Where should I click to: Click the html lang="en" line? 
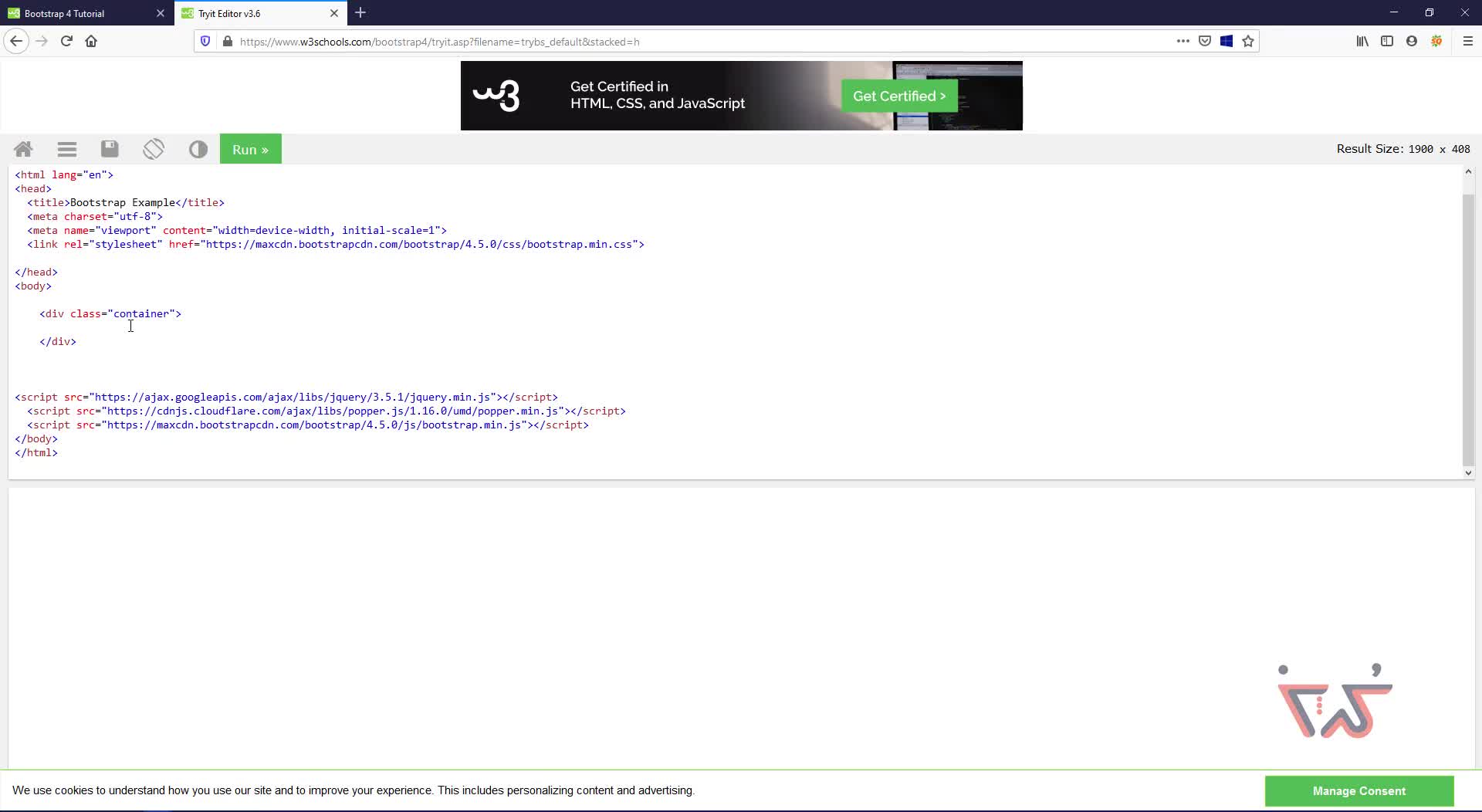pos(64,175)
